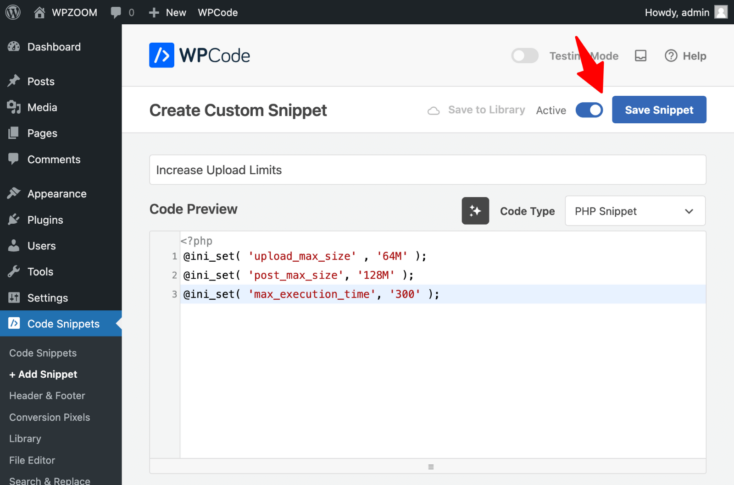The height and width of the screenshot is (485, 734).
Task: Toggle Testing Mode switch
Action: [525, 56]
